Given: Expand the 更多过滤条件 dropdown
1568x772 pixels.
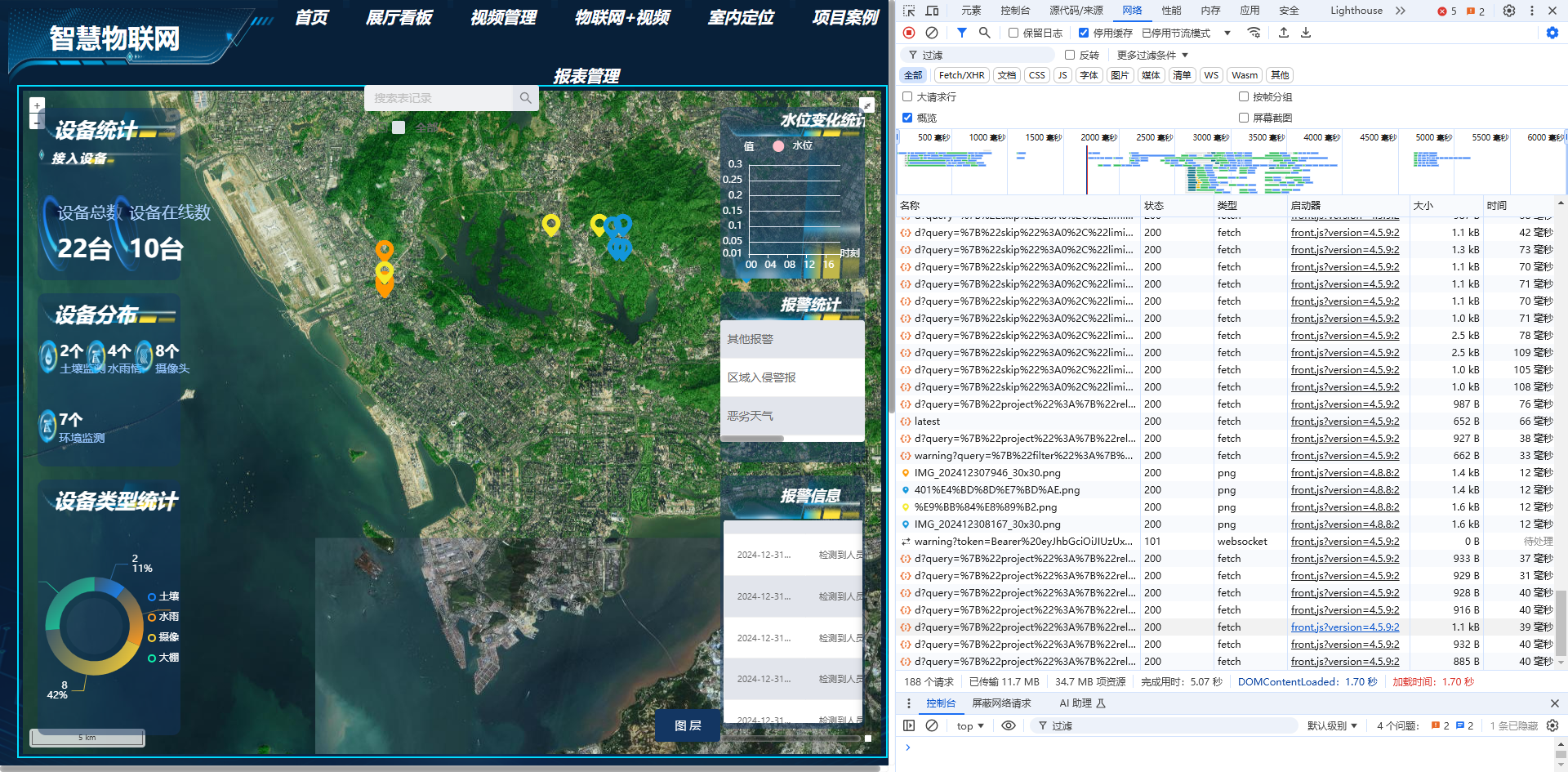Looking at the screenshot, I should tap(1152, 55).
